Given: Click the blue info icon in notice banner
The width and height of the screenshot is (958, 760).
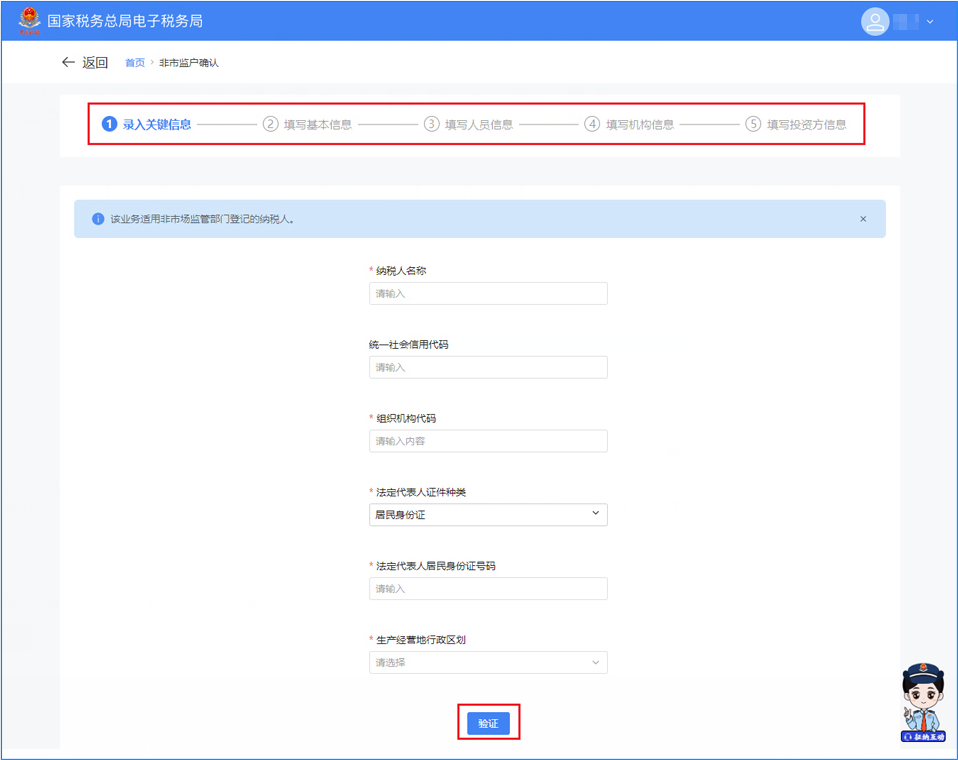Looking at the screenshot, I should click(98, 219).
